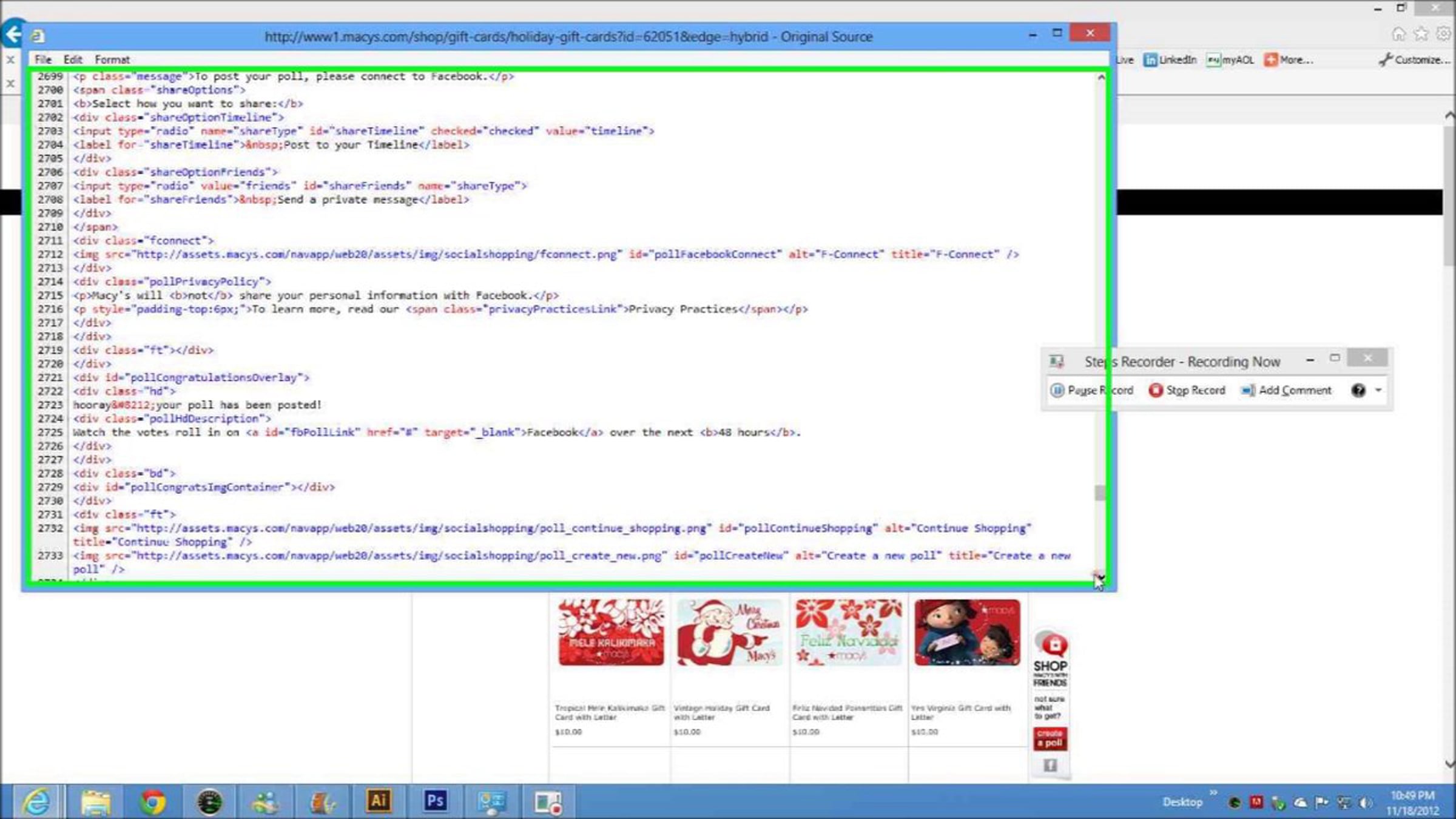Click Steps Recorder help question icon
Screen dimensions: 1456x819
tap(1358, 390)
